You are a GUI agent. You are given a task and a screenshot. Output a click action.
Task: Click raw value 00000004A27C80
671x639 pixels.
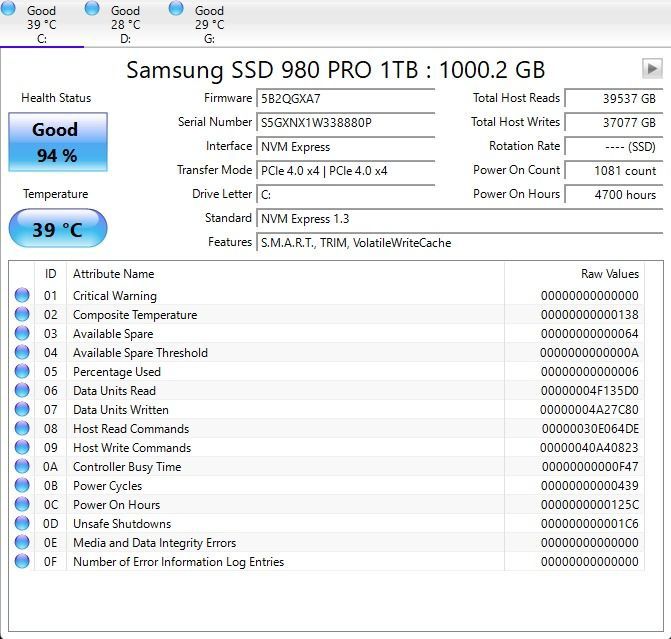589,410
